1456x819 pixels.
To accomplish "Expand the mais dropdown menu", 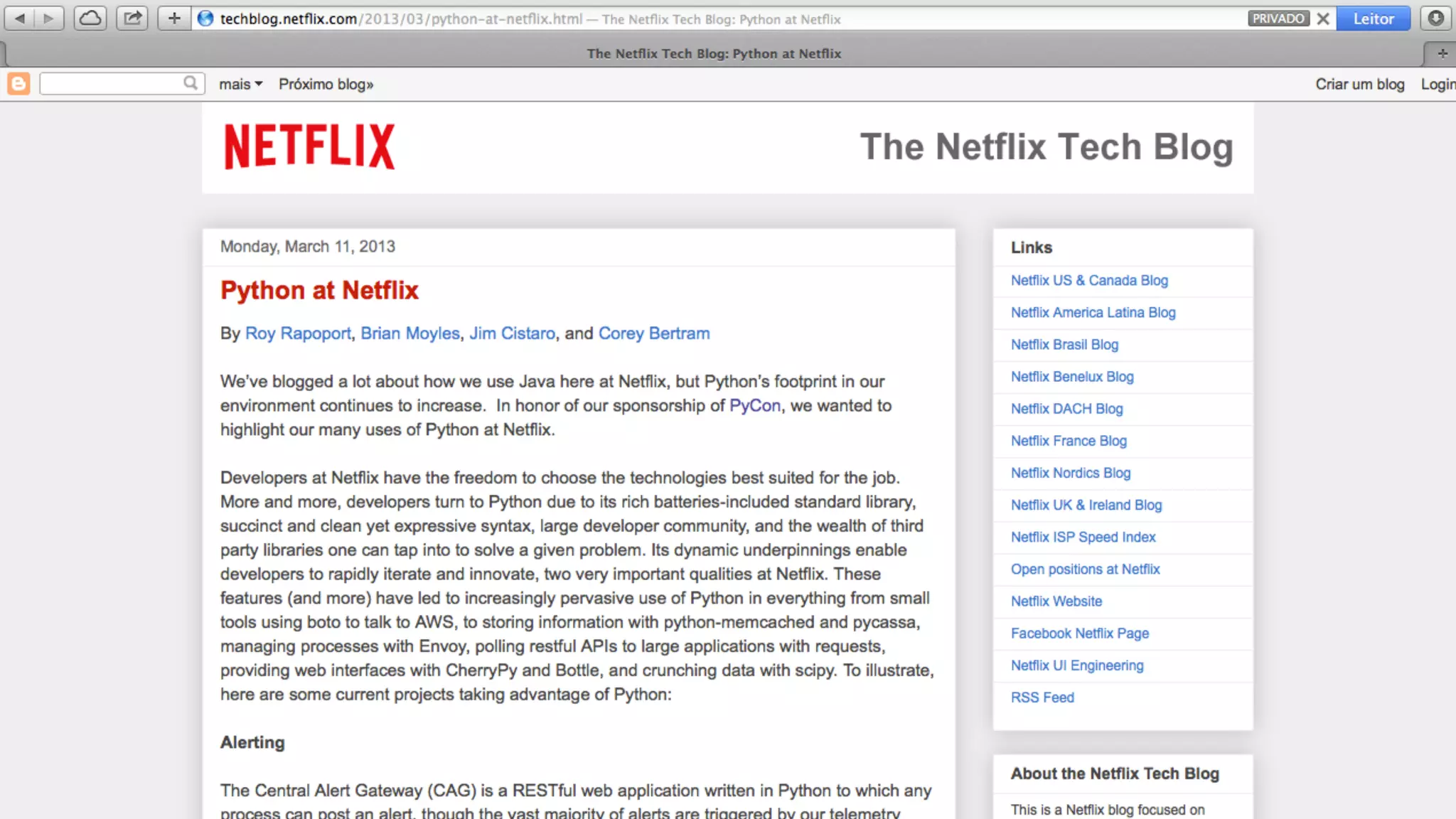I will click(x=240, y=84).
